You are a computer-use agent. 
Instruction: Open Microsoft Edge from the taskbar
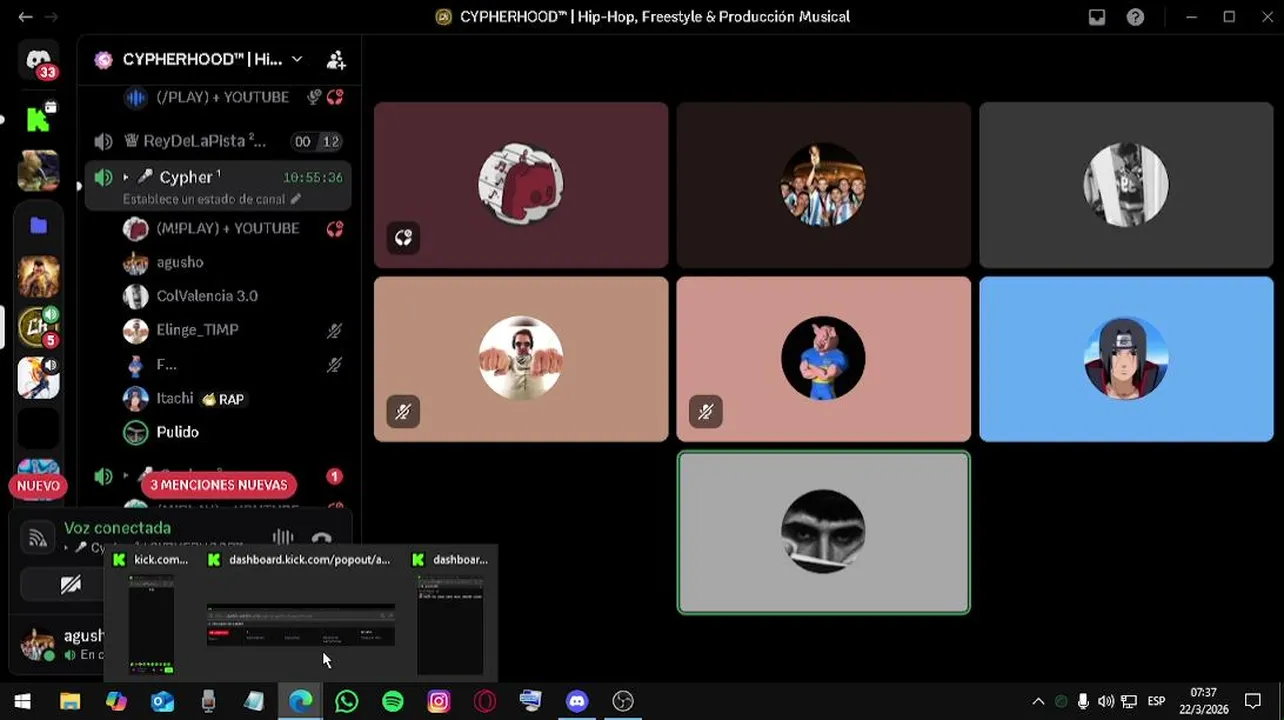point(300,701)
